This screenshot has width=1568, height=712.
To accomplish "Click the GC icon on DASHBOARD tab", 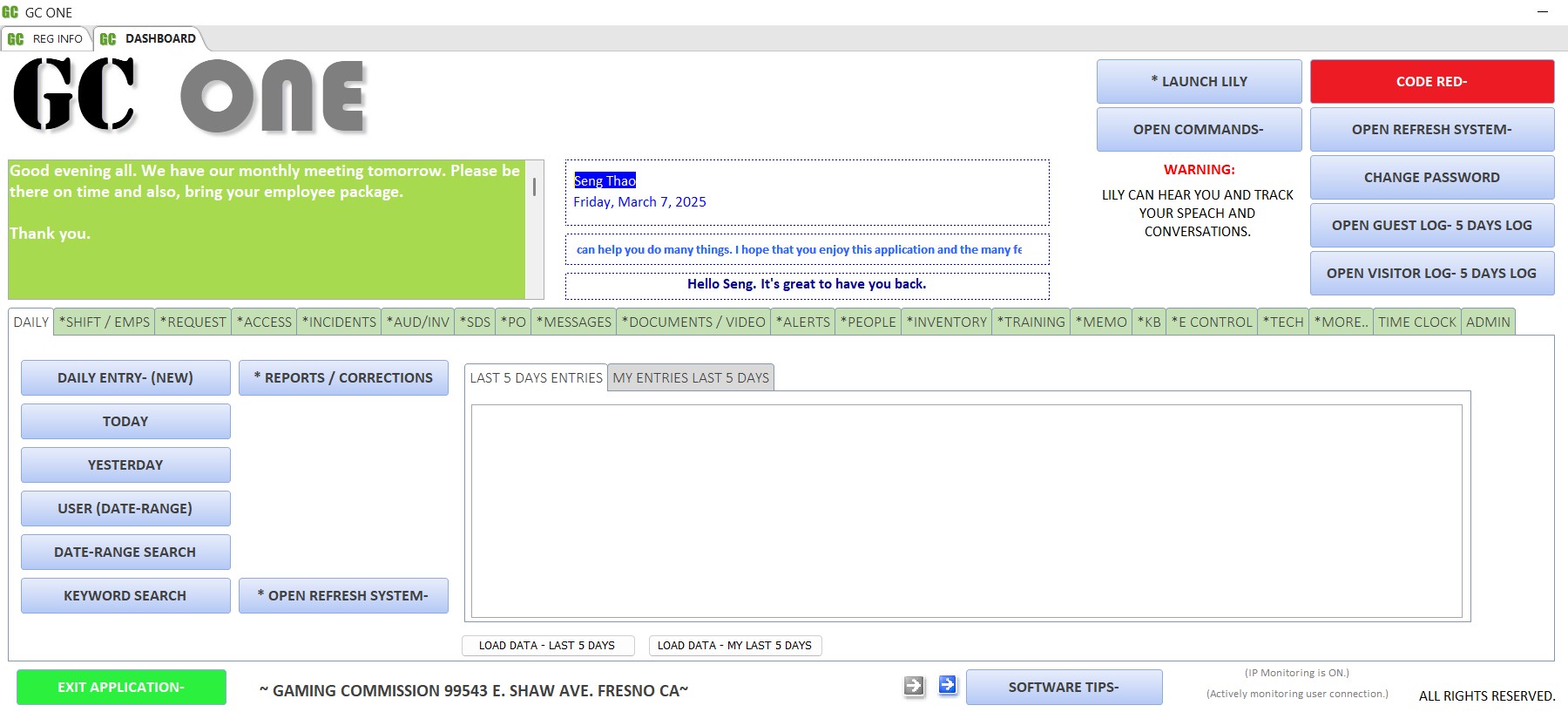I will coord(108,39).
